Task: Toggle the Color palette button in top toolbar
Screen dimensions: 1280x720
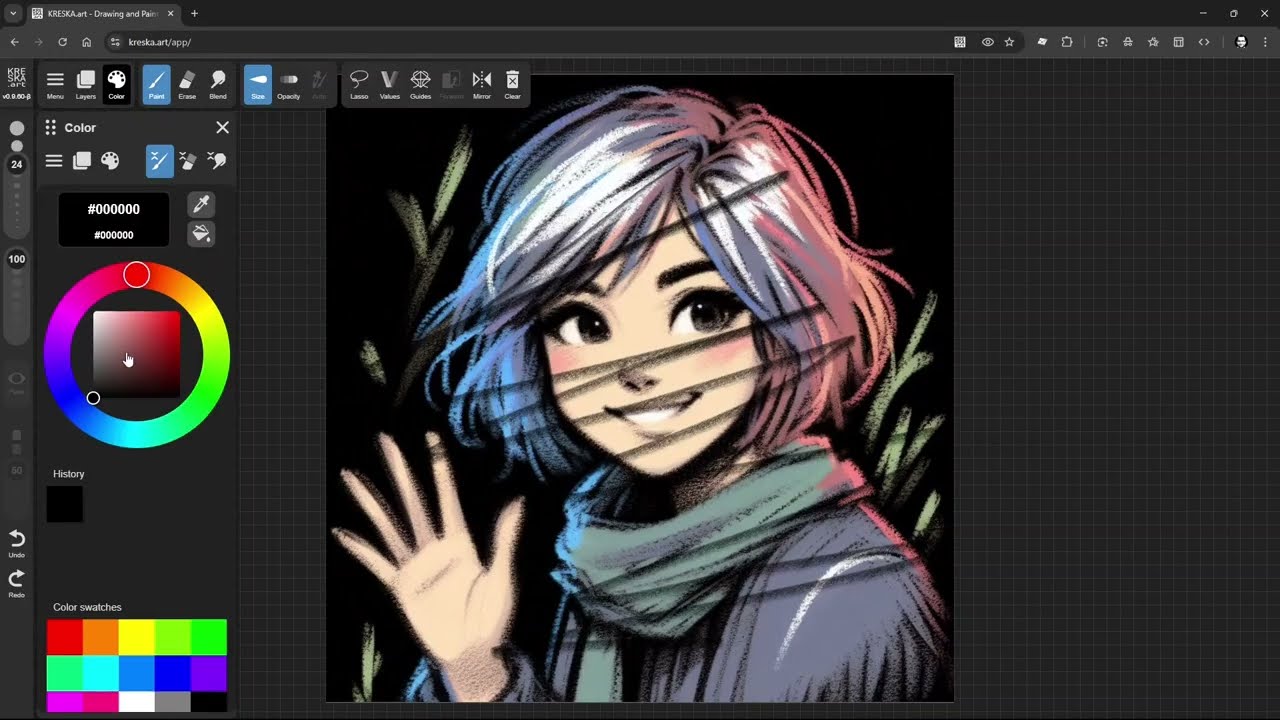Action: [117, 85]
